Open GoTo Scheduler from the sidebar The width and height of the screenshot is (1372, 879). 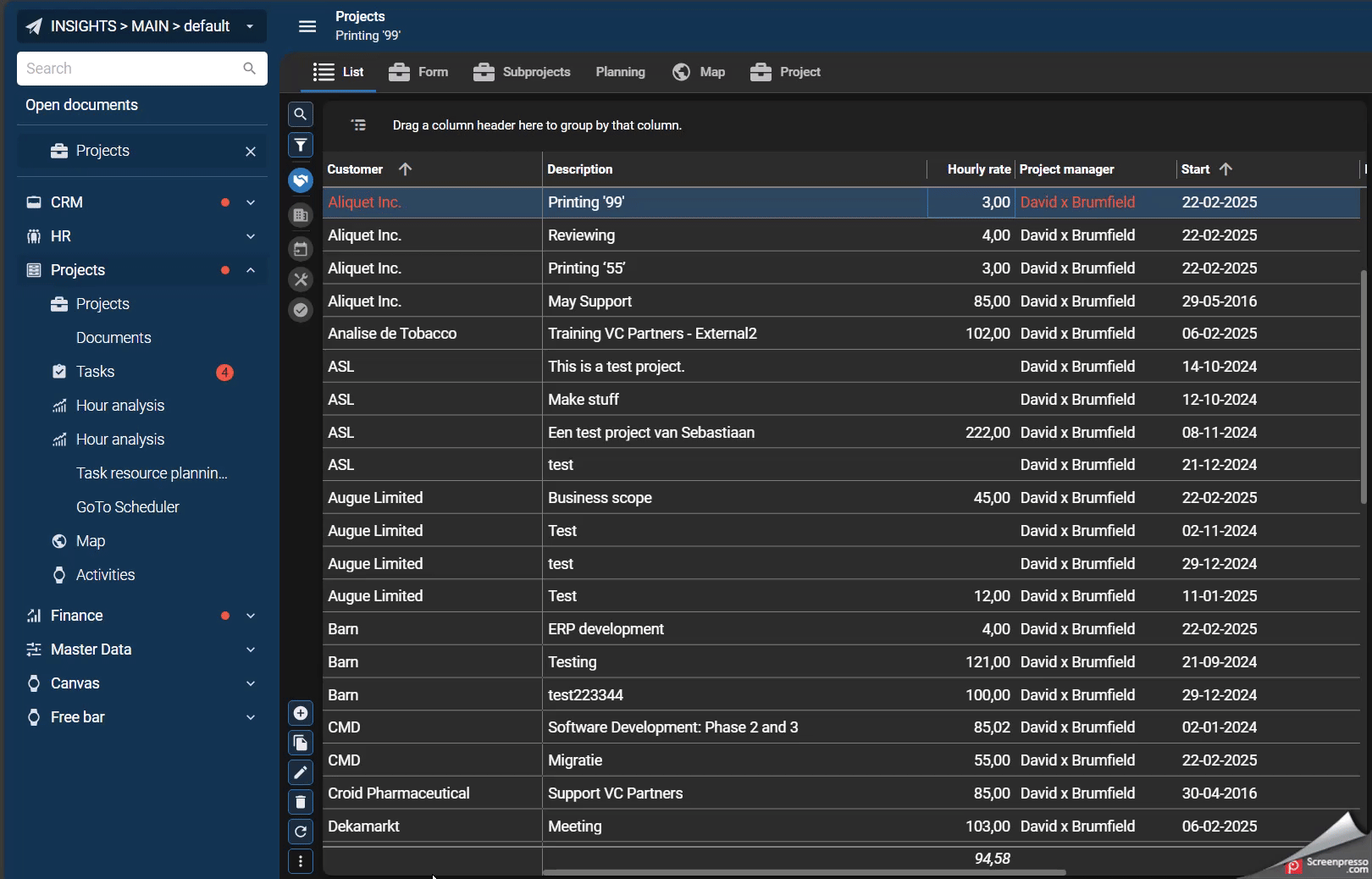pyautogui.click(x=128, y=507)
